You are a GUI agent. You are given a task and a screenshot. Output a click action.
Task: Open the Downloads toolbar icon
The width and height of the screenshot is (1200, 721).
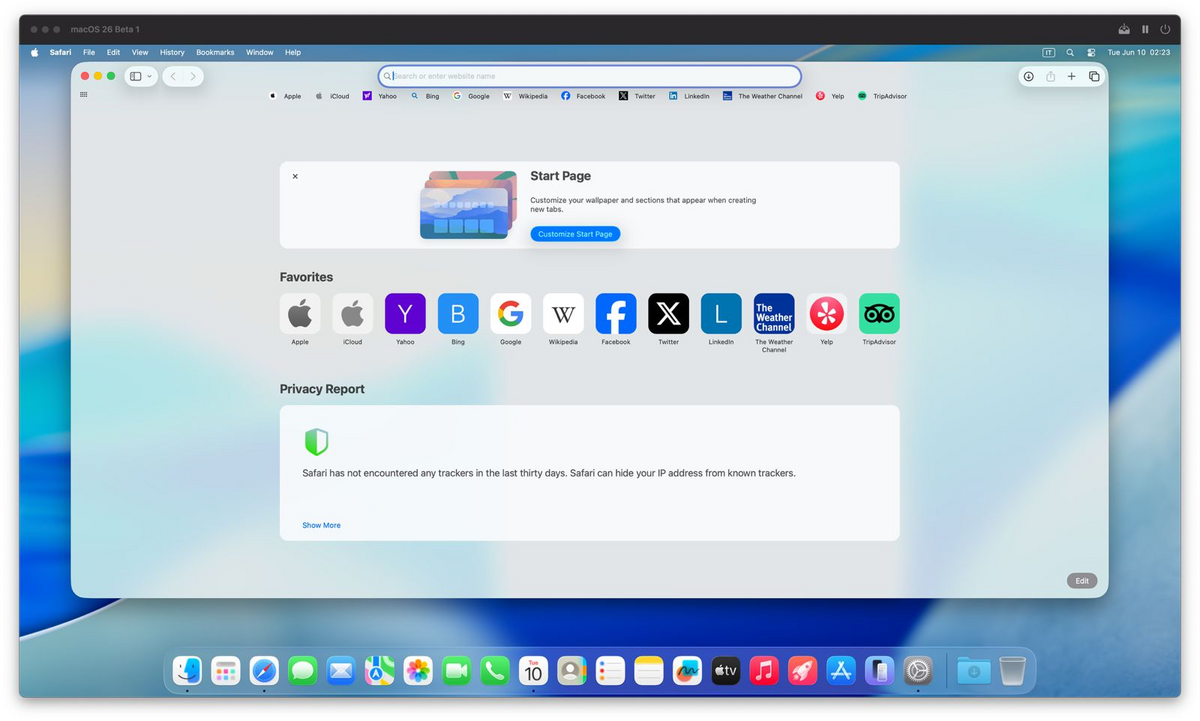point(1028,76)
